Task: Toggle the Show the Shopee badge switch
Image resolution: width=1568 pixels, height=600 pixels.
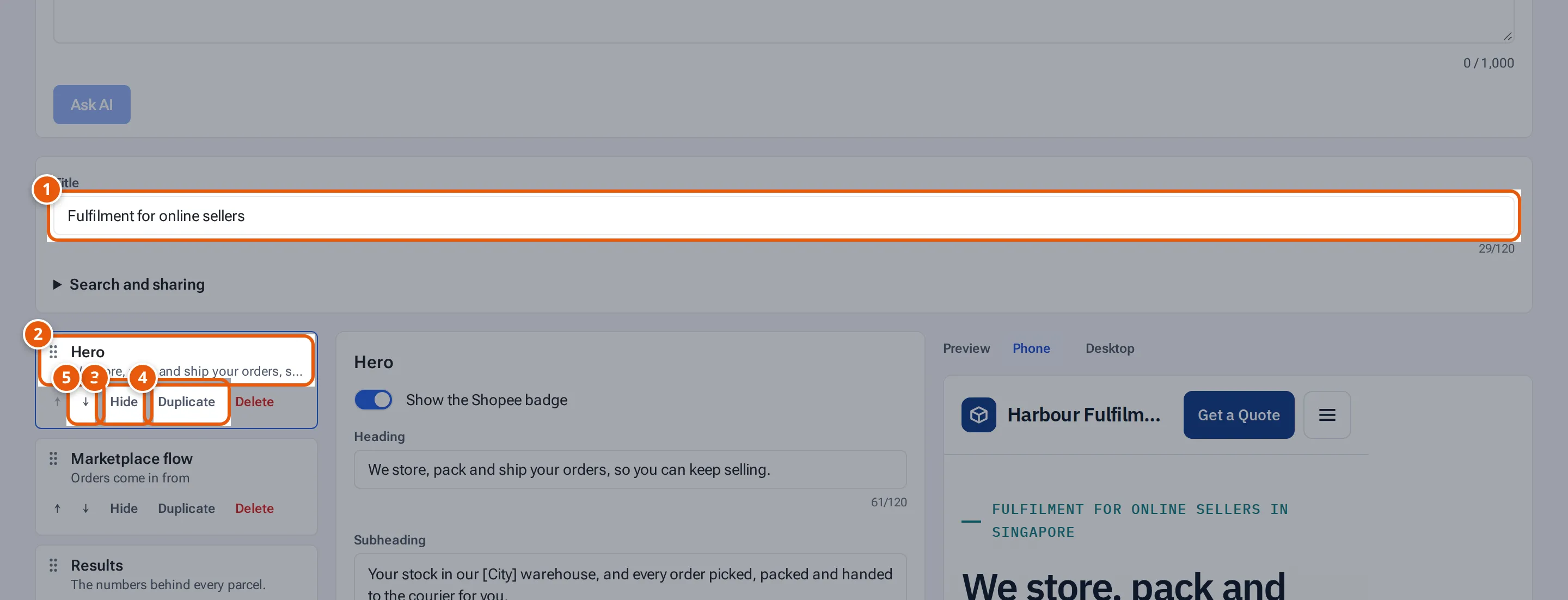Action: click(373, 400)
